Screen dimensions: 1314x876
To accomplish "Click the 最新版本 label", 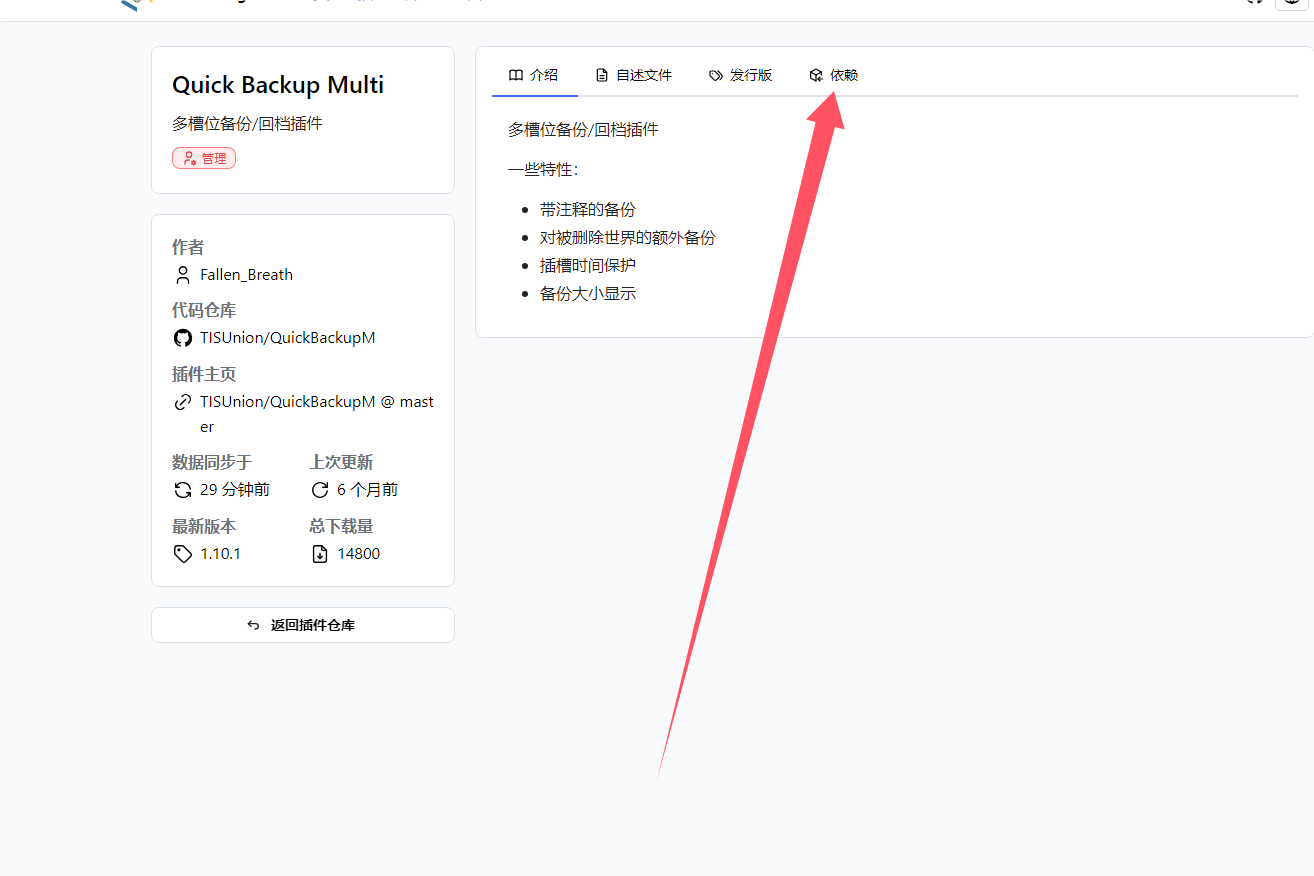I will [x=204, y=527].
